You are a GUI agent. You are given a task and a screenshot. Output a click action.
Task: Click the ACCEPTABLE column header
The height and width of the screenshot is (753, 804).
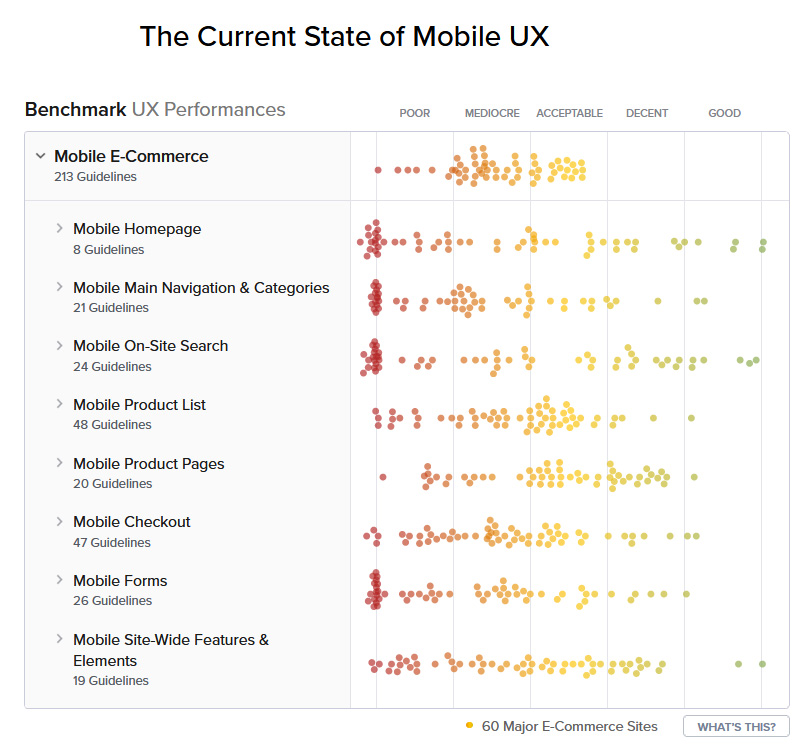(x=570, y=113)
